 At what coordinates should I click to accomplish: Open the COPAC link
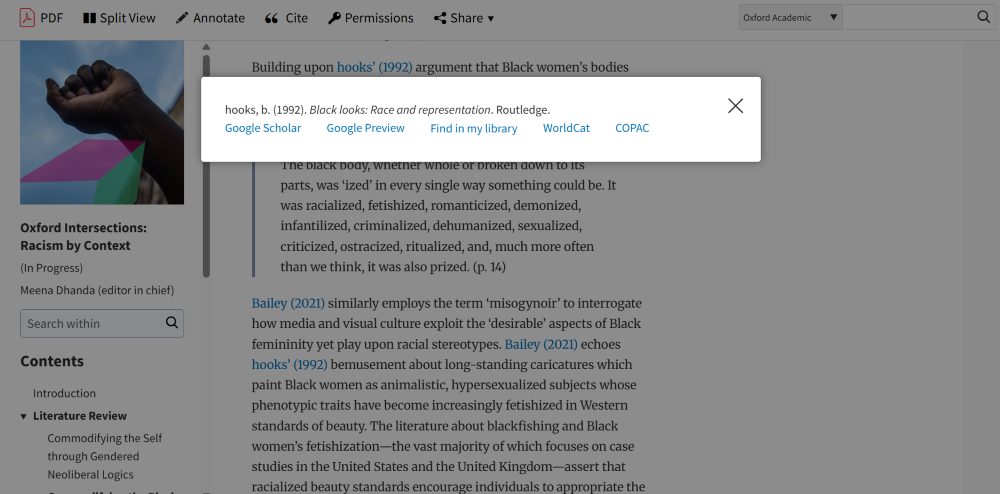click(632, 128)
